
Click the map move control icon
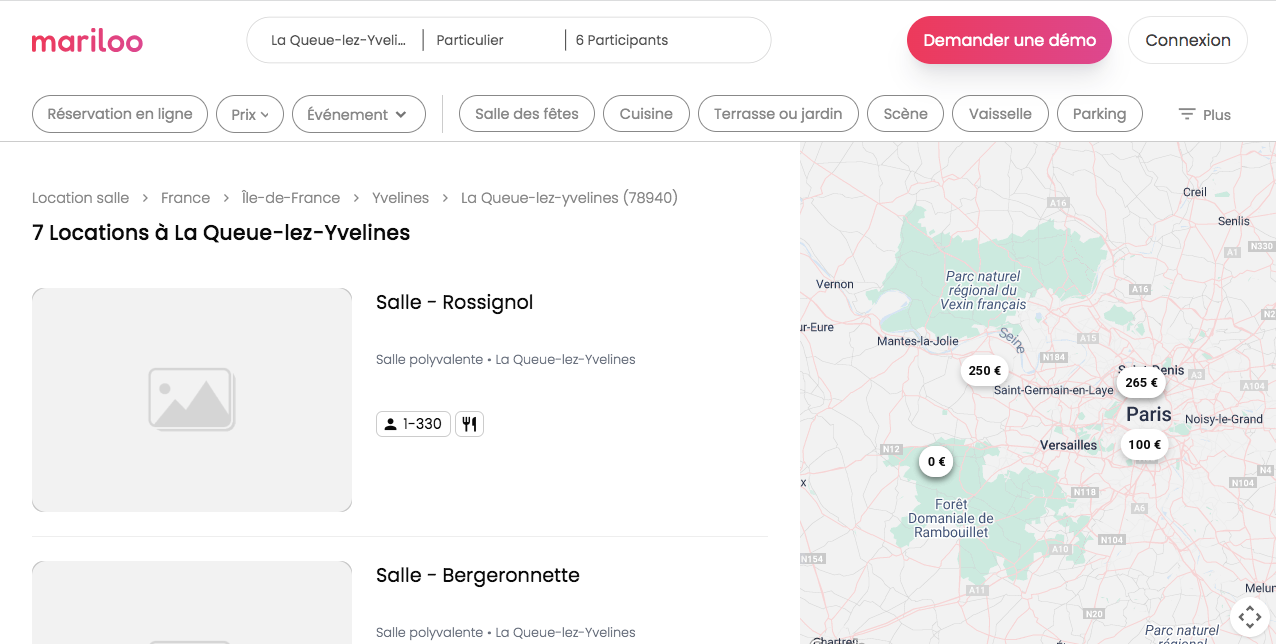1250,616
